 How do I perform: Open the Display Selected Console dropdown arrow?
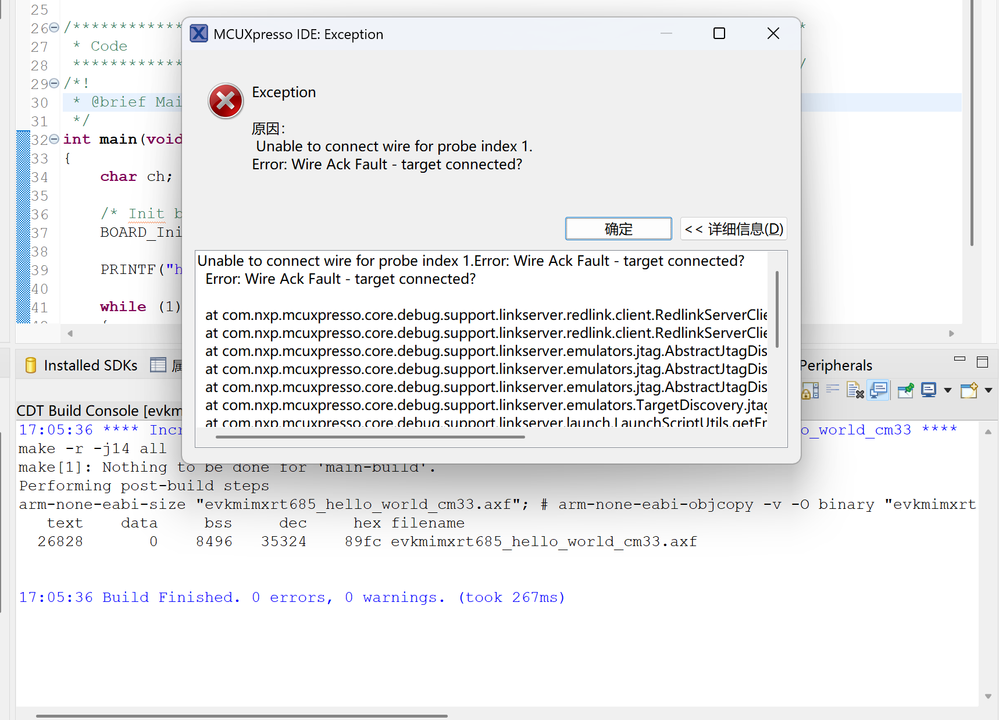click(x=947, y=390)
